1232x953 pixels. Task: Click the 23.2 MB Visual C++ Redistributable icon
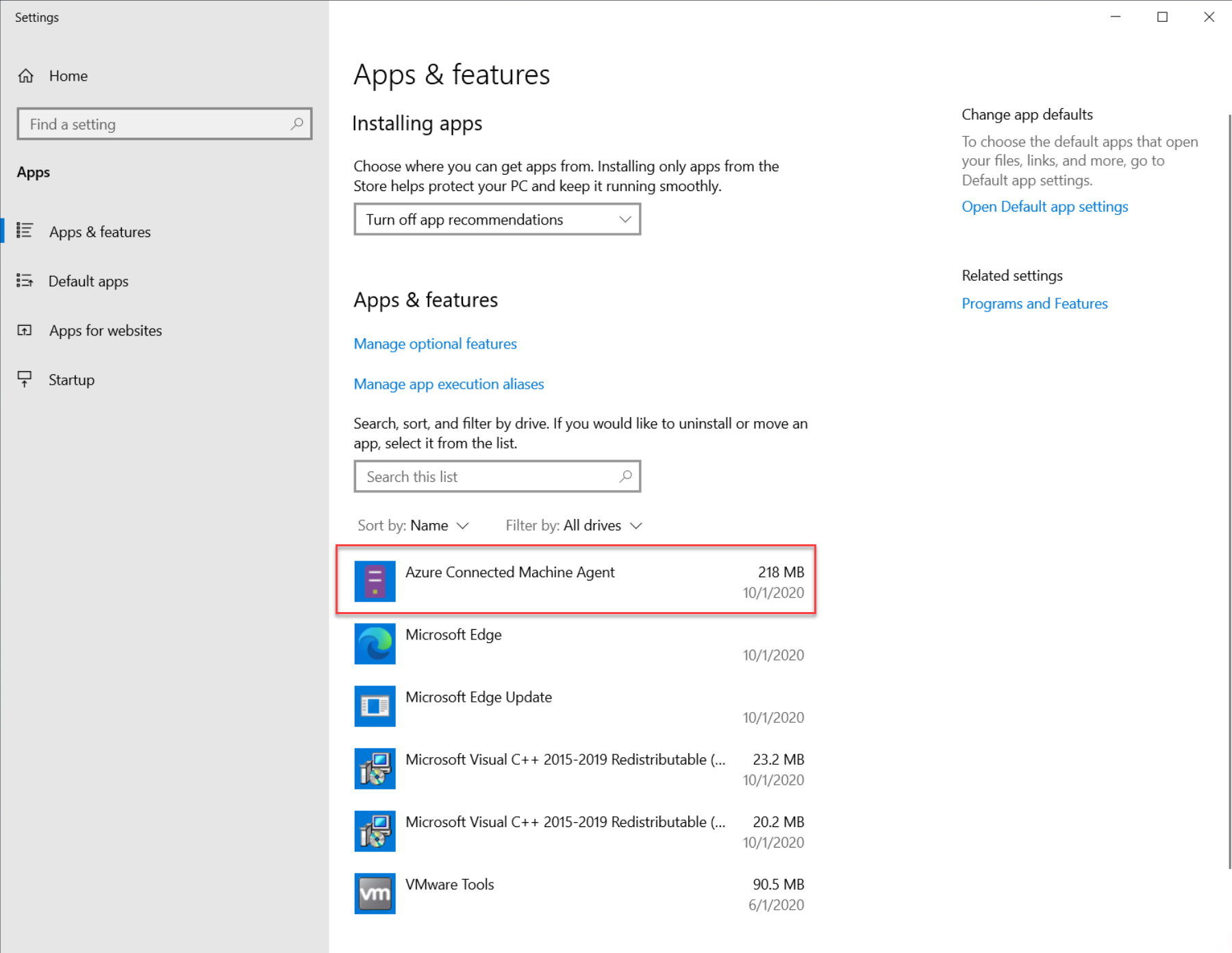click(x=375, y=768)
